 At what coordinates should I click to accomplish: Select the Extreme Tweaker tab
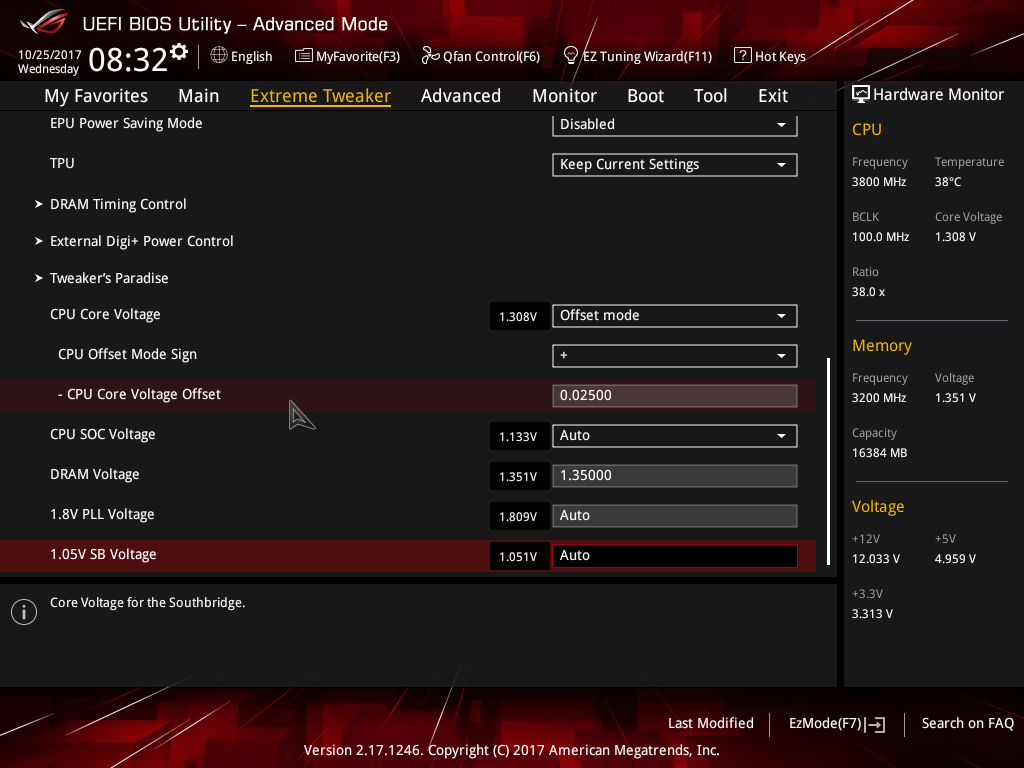click(321, 96)
